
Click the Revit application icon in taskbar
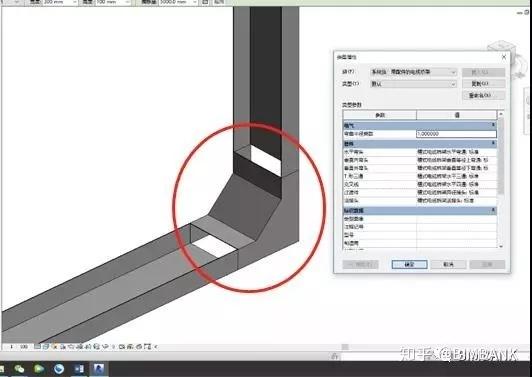click(99, 369)
